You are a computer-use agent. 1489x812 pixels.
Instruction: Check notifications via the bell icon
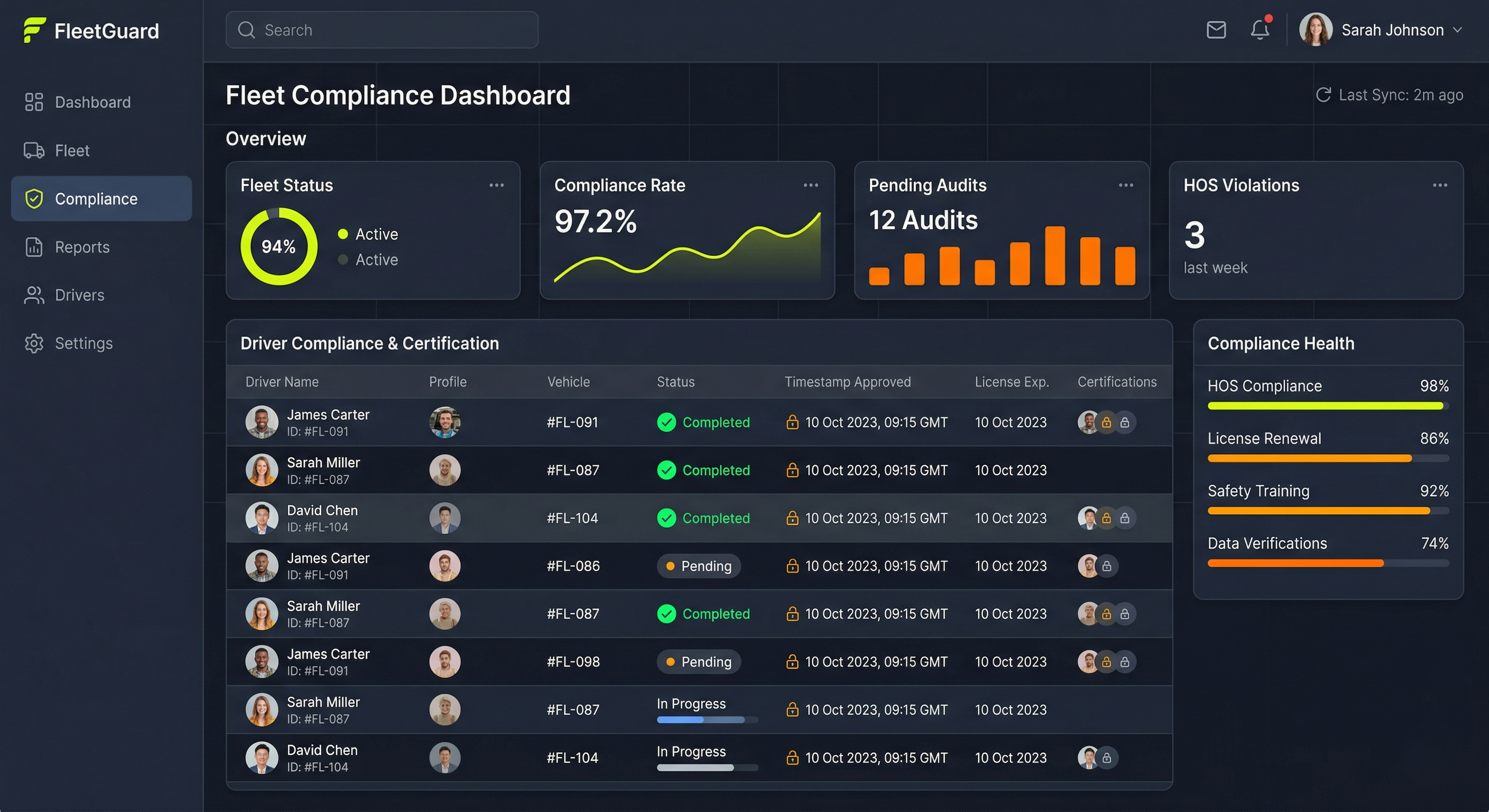1260,30
